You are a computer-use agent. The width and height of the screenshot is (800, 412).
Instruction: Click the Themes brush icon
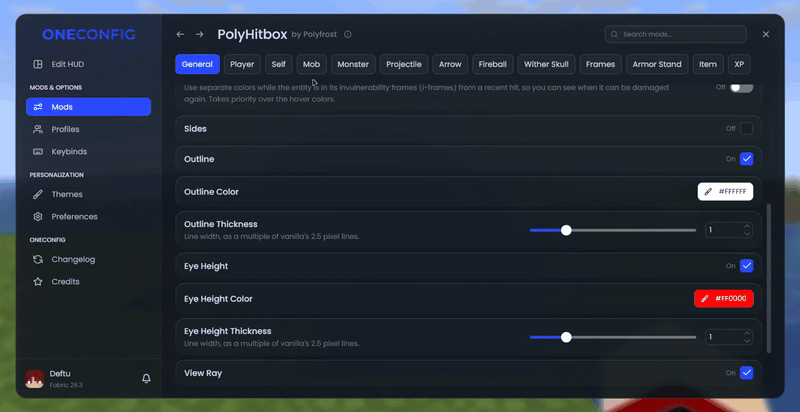click(38, 194)
